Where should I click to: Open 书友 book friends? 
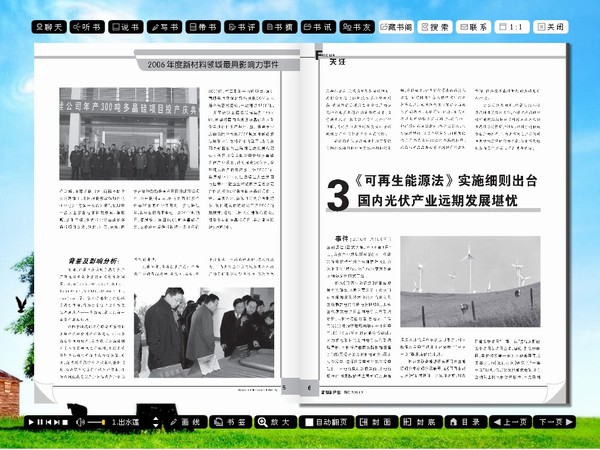coord(357,27)
